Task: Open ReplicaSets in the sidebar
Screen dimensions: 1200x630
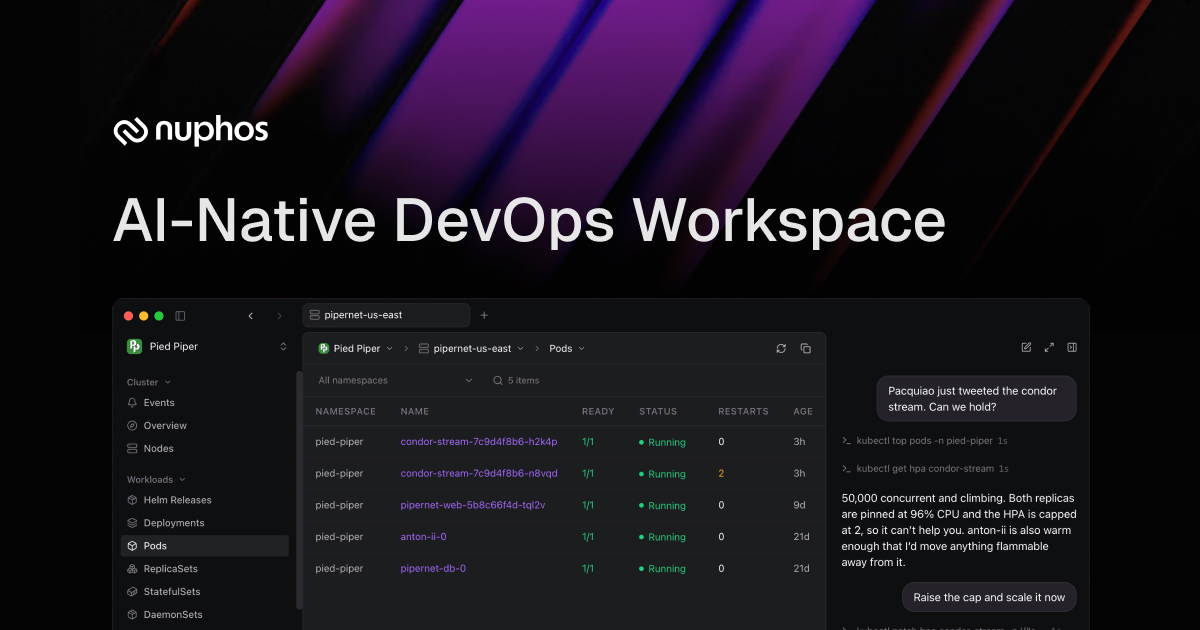Action: (x=205, y=569)
